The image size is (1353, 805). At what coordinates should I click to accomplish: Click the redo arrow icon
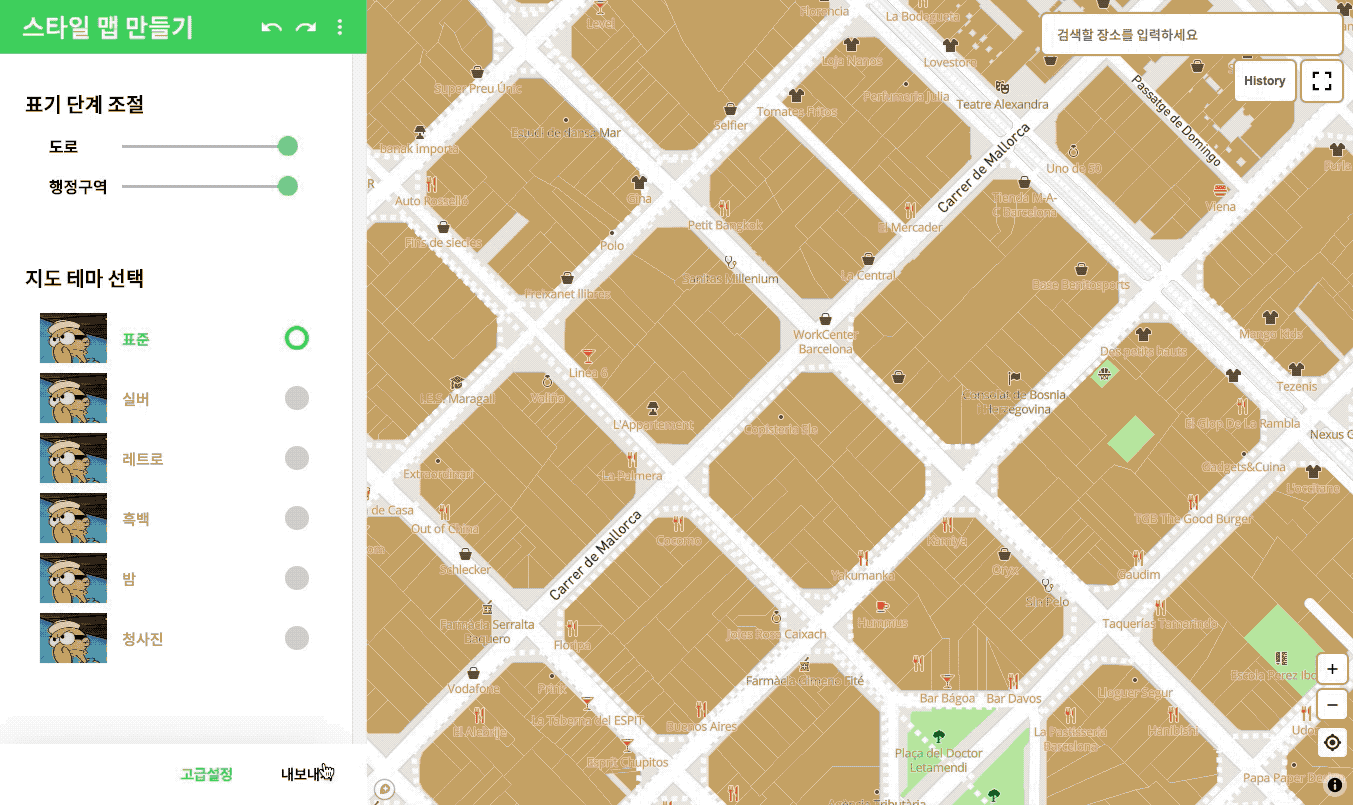click(306, 27)
